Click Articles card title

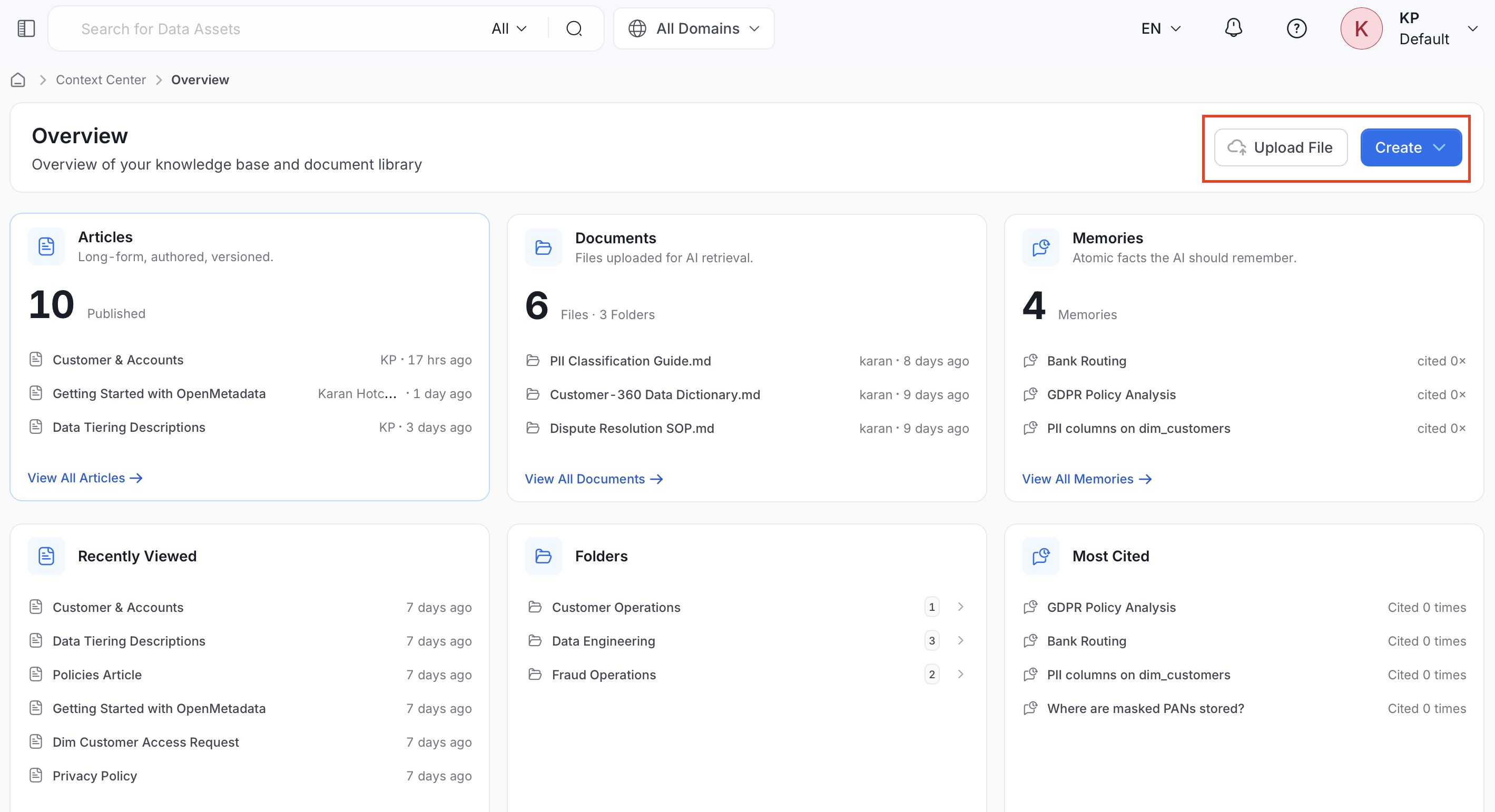click(105, 236)
